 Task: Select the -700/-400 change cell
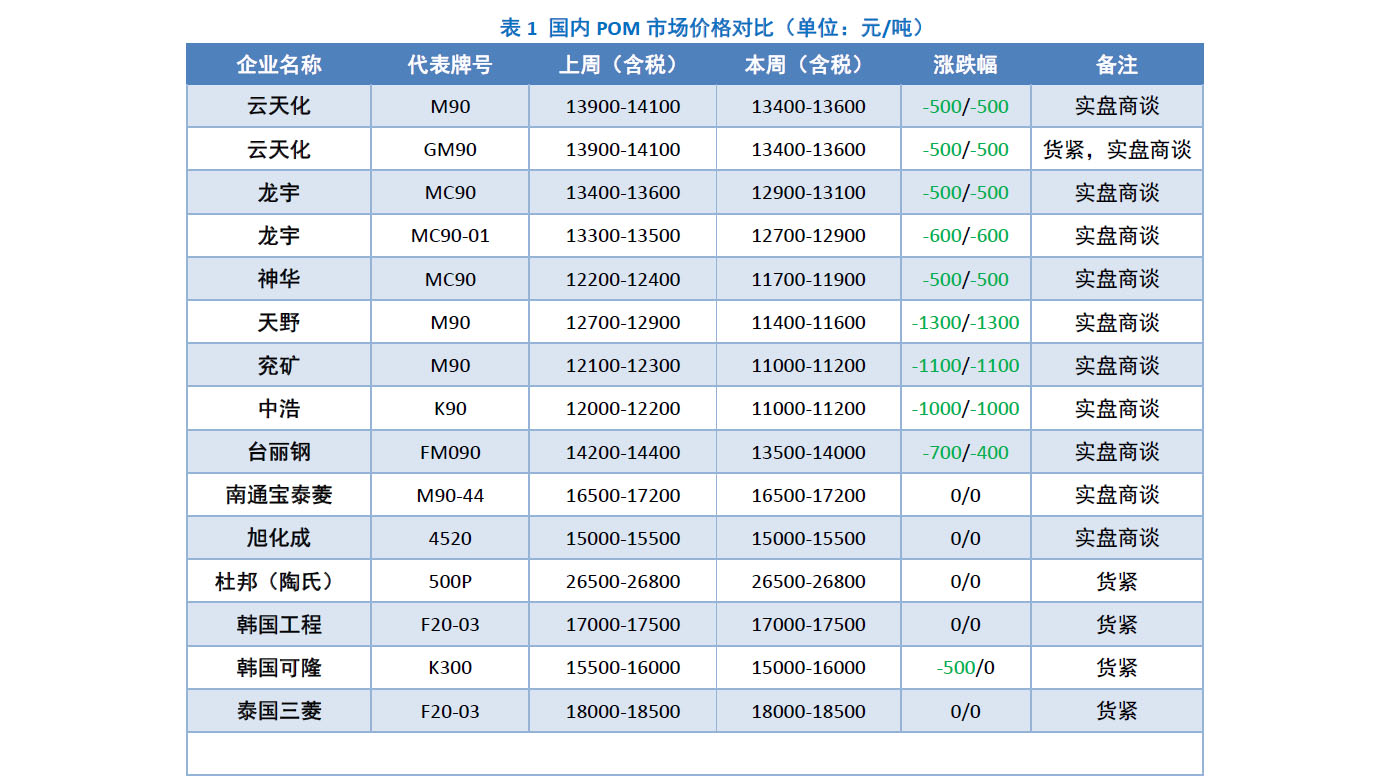965,452
